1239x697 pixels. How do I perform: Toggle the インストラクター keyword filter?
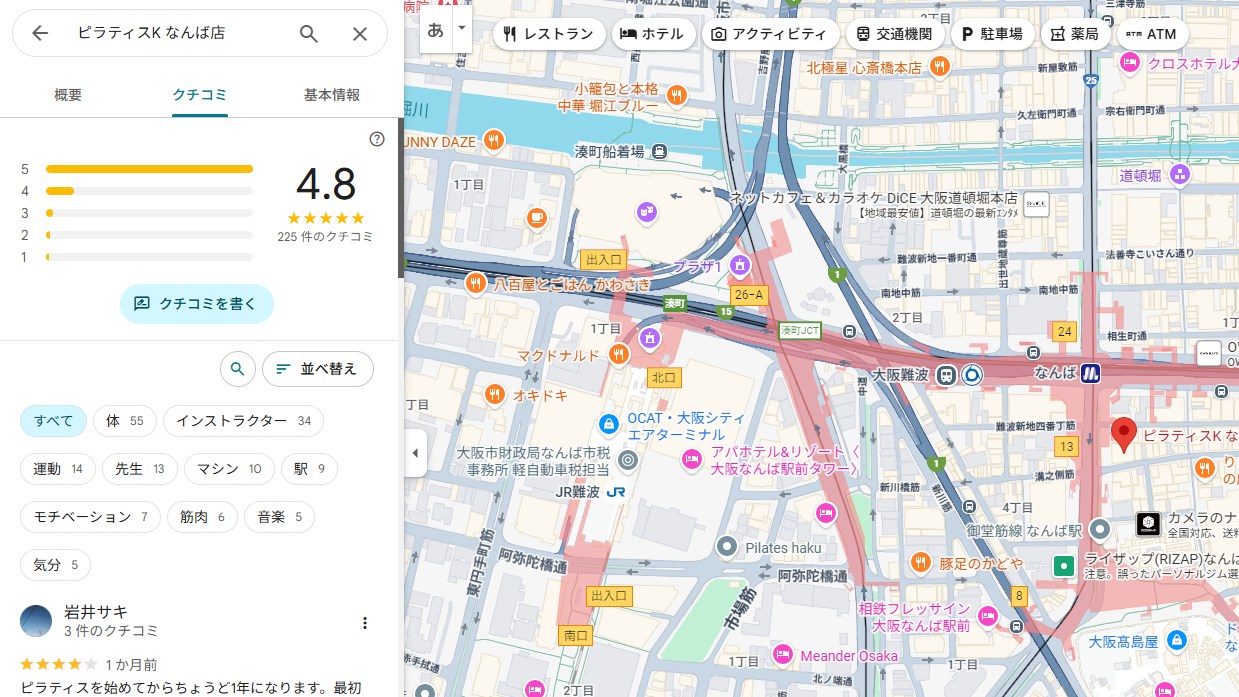pos(243,421)
